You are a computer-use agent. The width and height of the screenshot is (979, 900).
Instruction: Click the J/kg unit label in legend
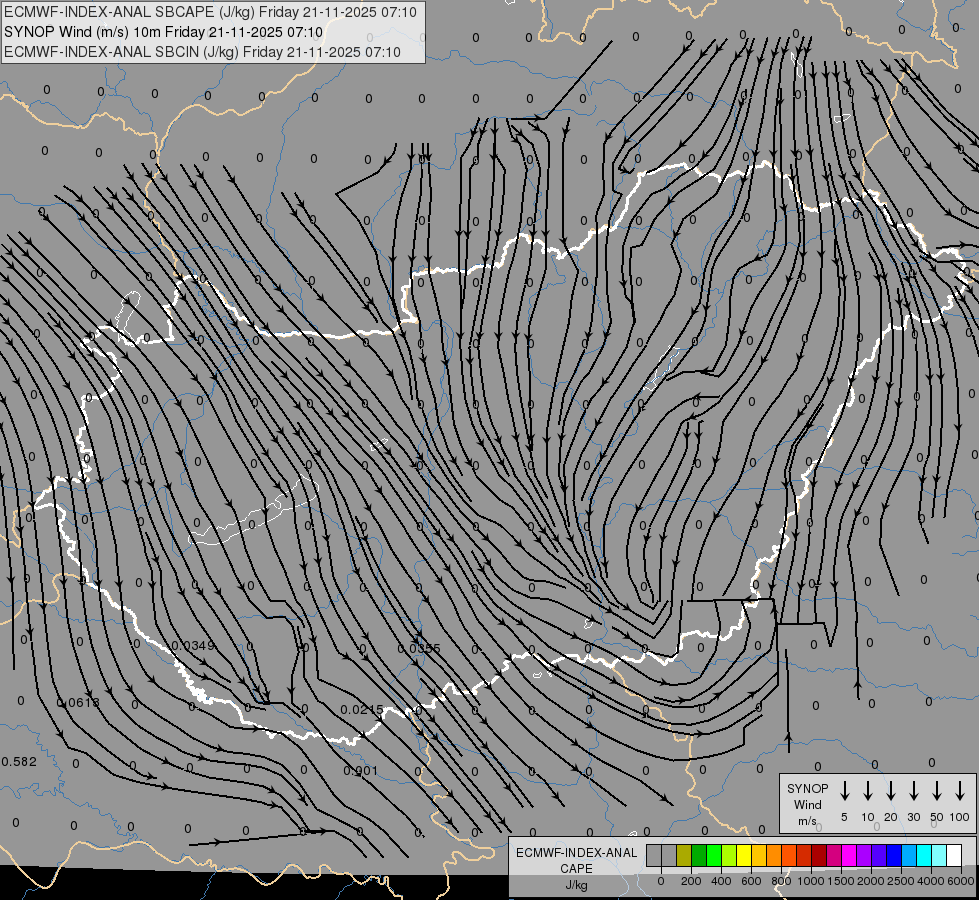point(576,885)
